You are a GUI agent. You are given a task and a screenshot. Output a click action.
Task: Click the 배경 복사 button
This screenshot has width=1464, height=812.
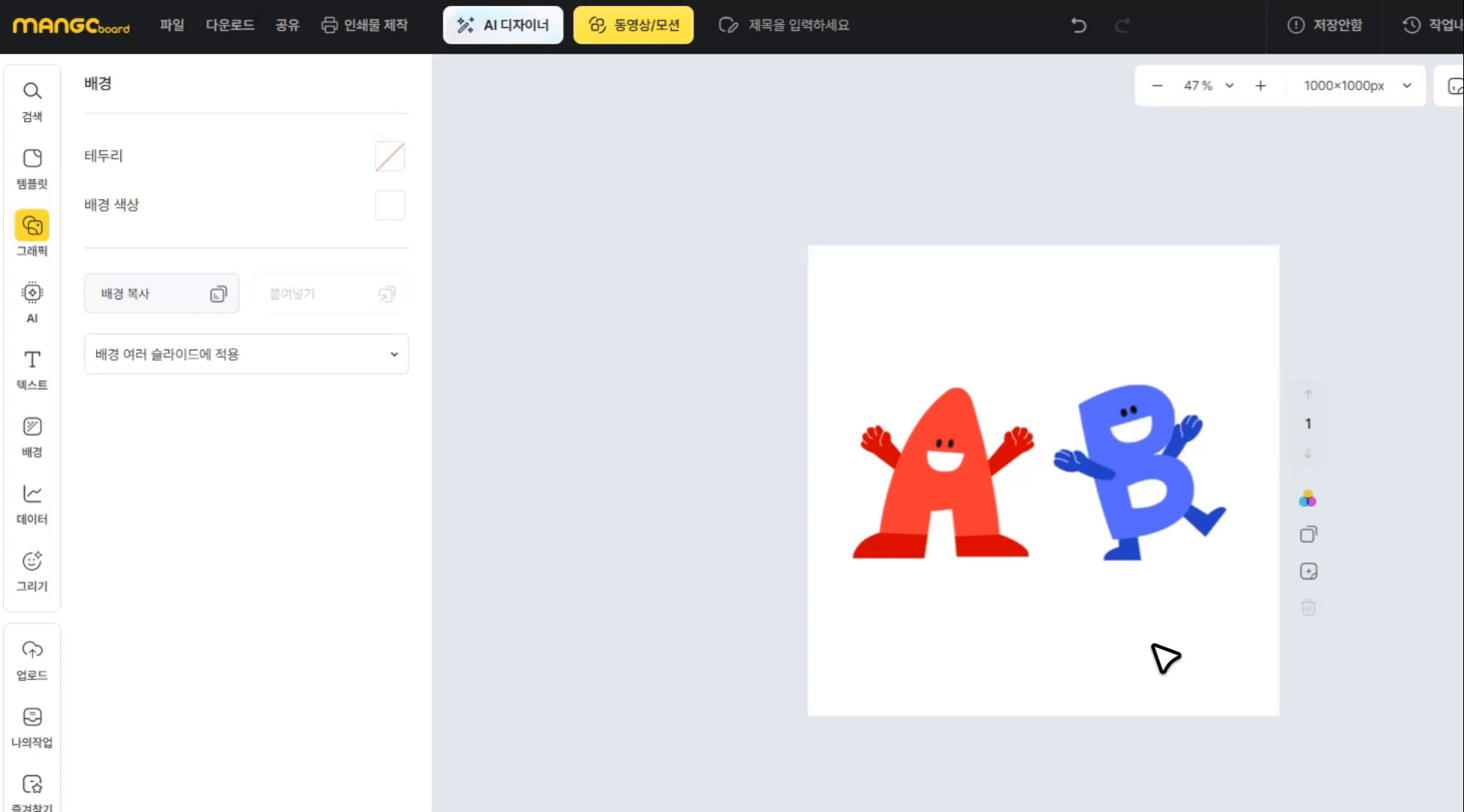[x=162, y=294]
